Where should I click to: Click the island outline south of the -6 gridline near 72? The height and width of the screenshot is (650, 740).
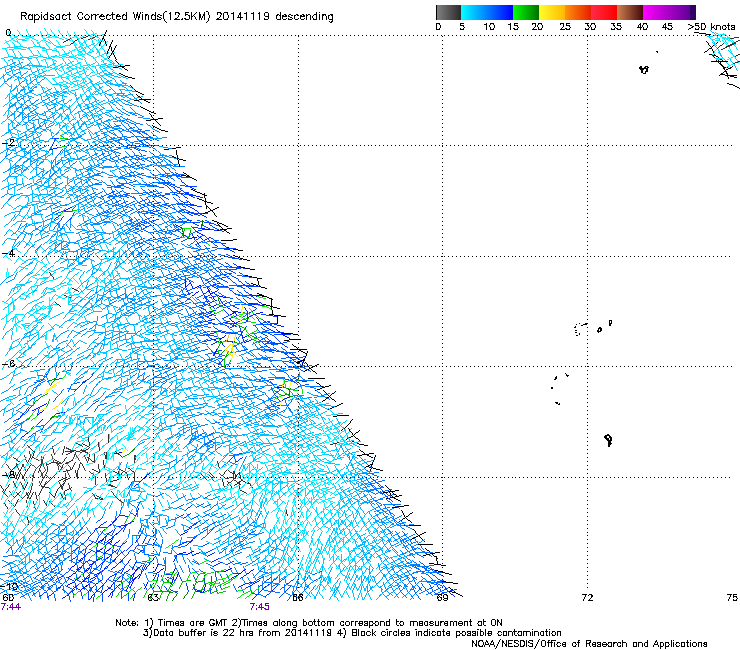(x=609, y=440)
